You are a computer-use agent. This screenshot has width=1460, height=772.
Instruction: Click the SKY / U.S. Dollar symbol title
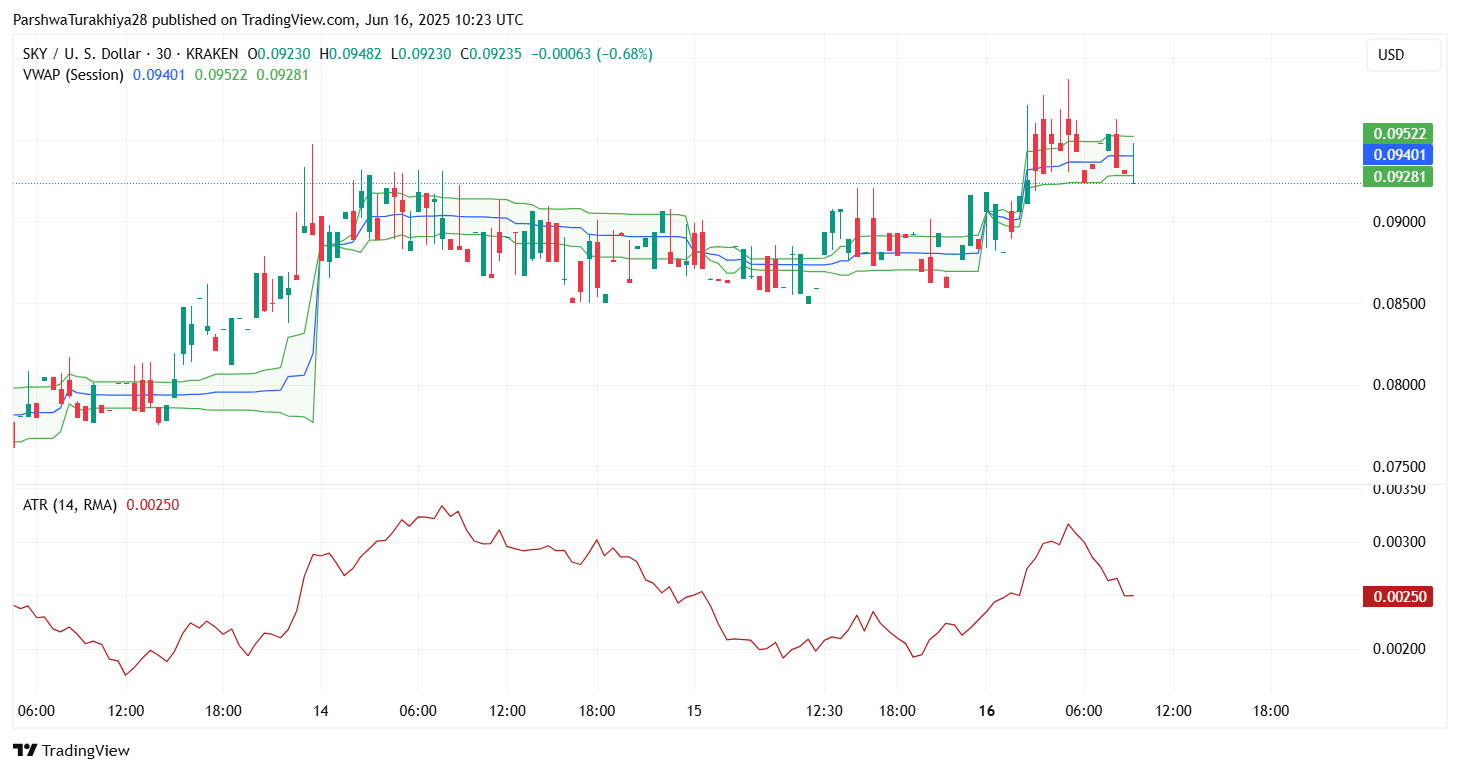[x=81, y=54]
